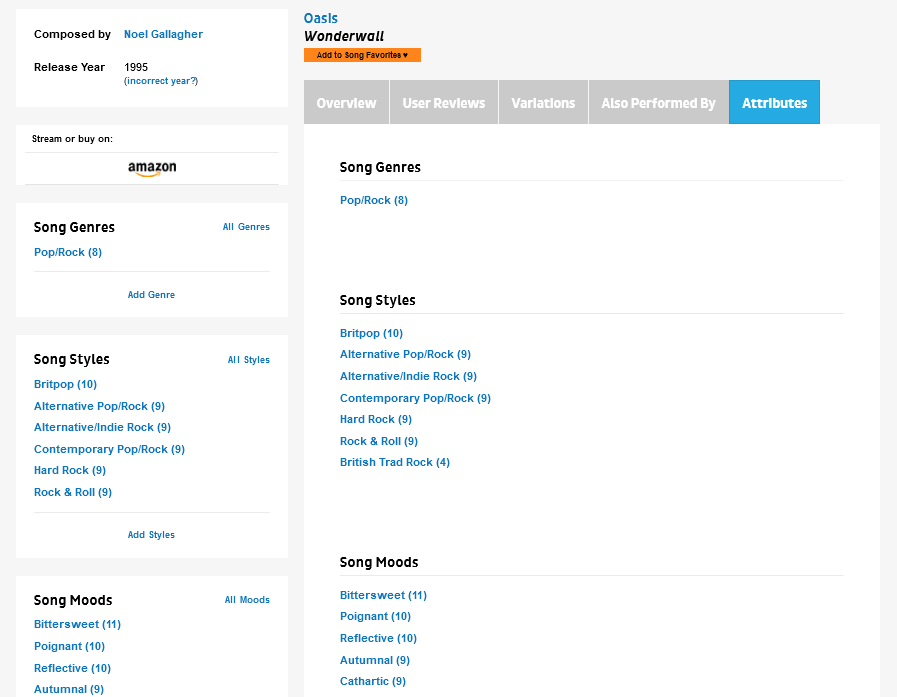Switch to the Overview tab

[346, 103]
